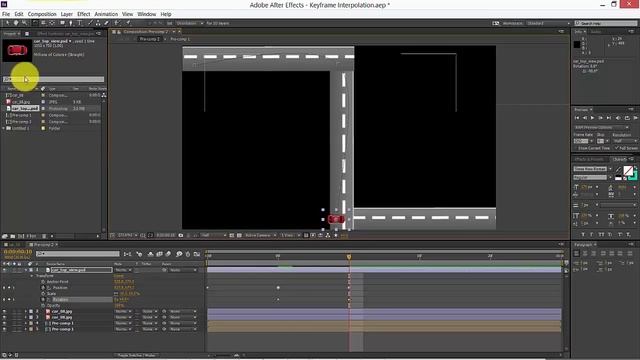Viewport: 640px width, 360px height.
Task: Open car_top_view.psd Parent dropdown
Action: tap(182, 270)
